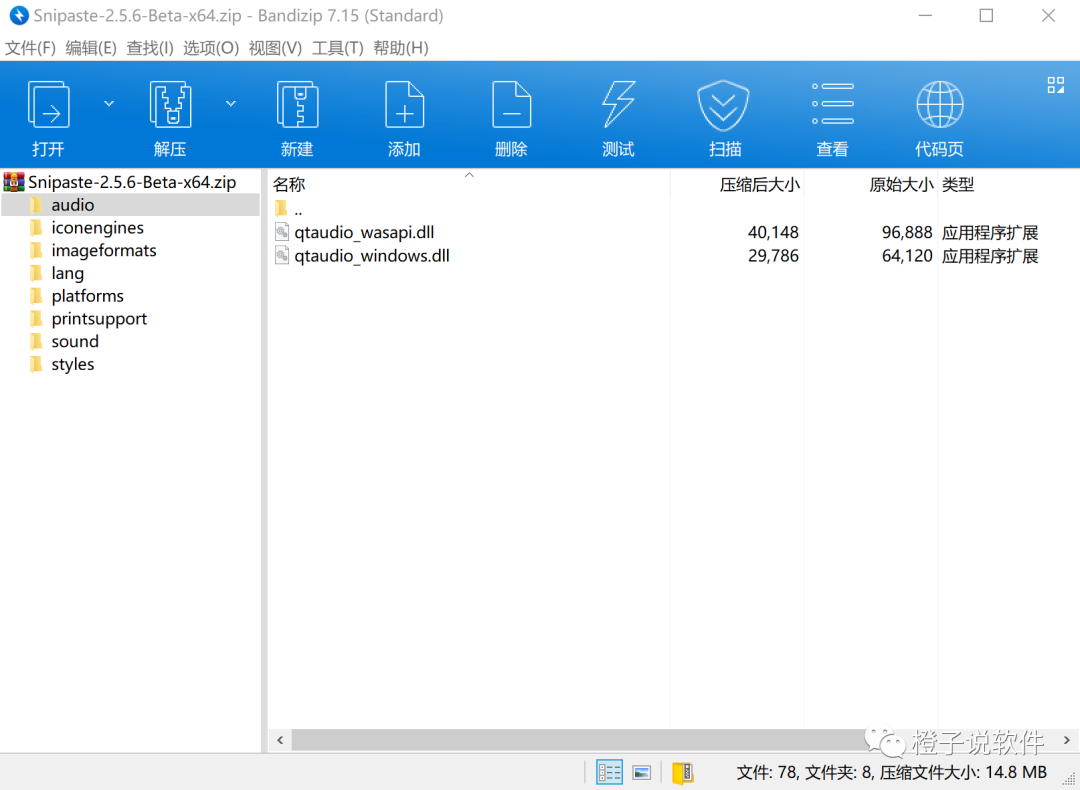Click the left arrow of horizontal scrollbar
The height and width of the screenshot is (790, 1080).
280,740
